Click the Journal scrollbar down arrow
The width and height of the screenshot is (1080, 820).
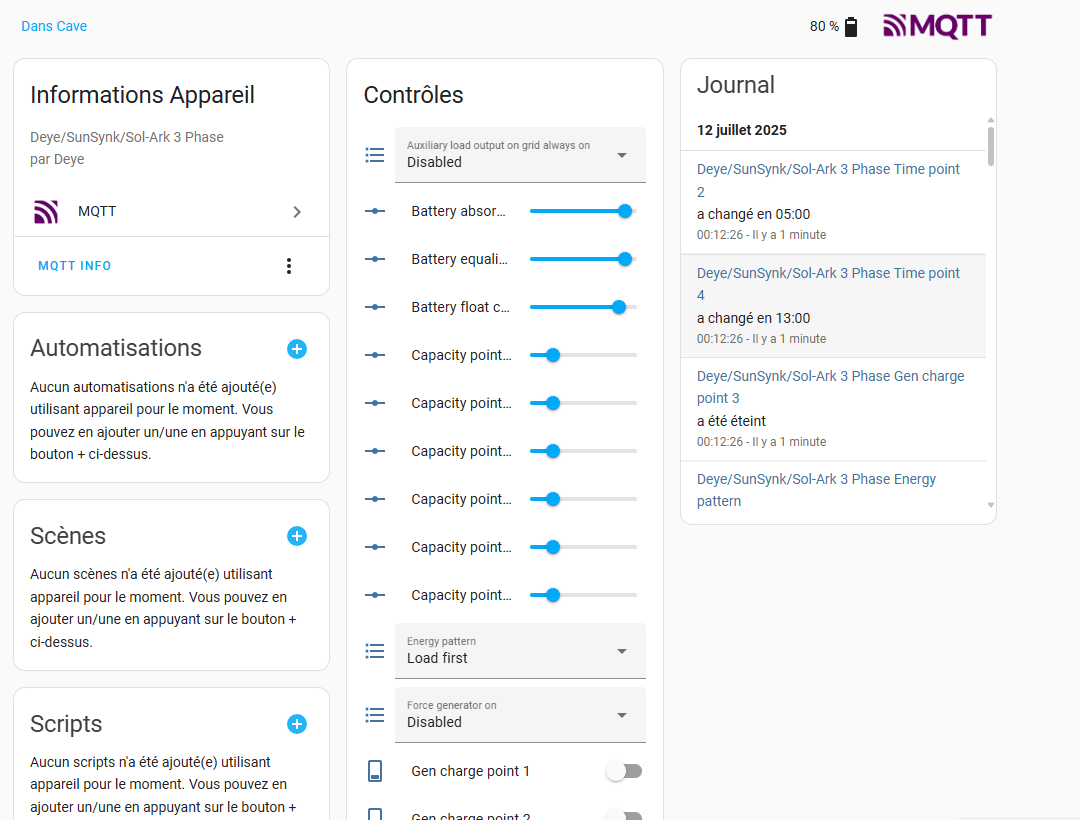coord(991,506)
